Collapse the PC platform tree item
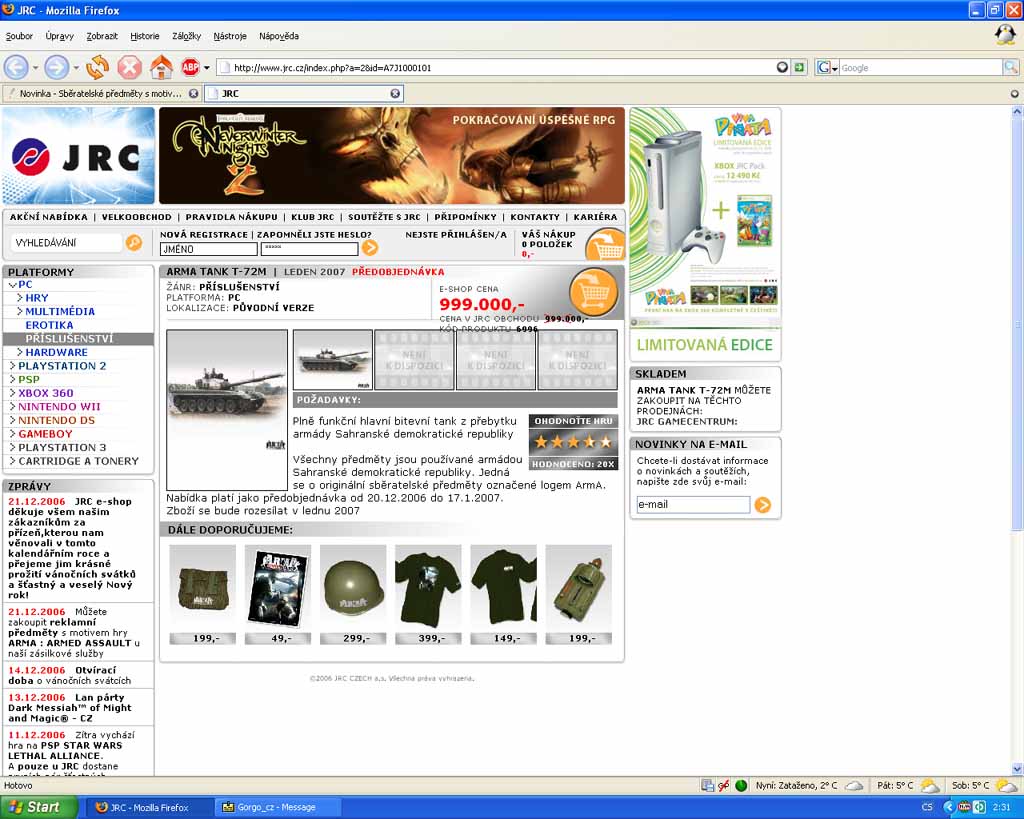 click(13, 285)
